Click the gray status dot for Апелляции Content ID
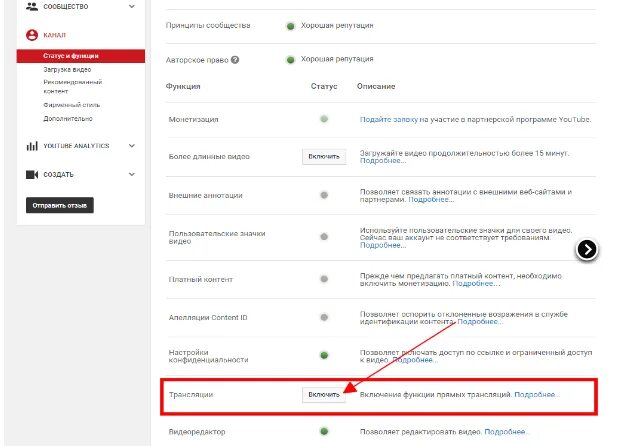618x446 pixels. coord(324,317)
